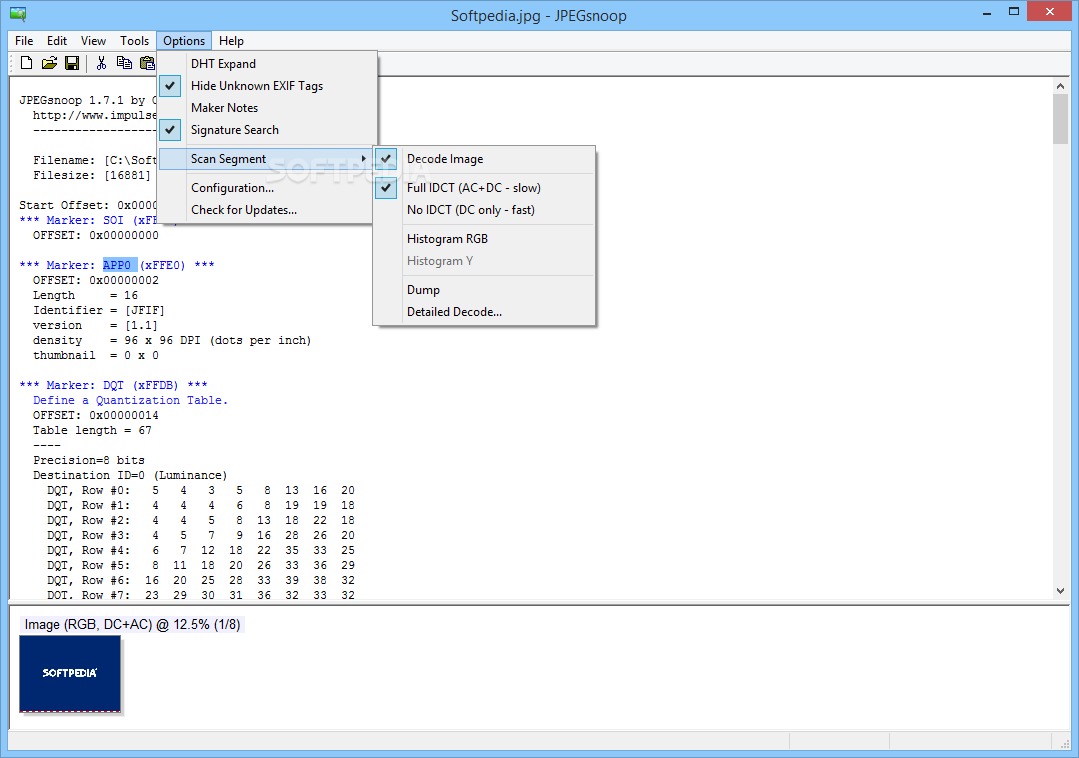Close the JPEGsnoop window
Image resolution: width=1079 pixels, height=758 pixels.
[1050, 12]
